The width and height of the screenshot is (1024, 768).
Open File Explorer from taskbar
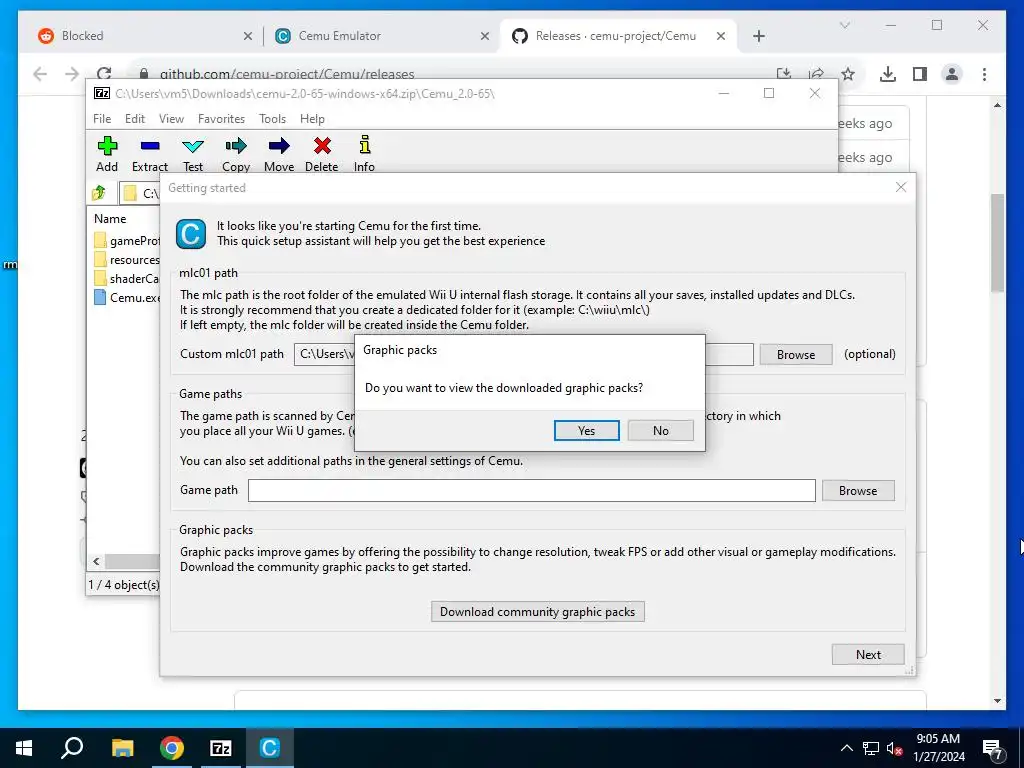click(122, 748)
